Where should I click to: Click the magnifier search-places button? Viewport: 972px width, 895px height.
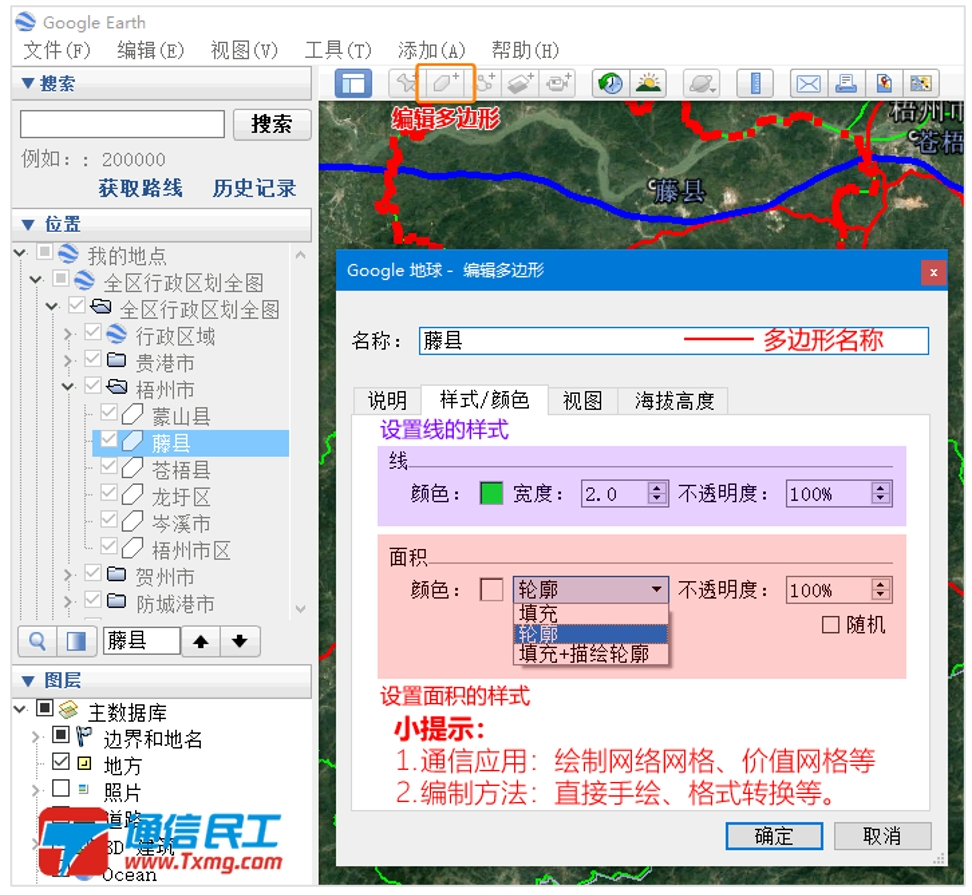[x=37, y=641]
